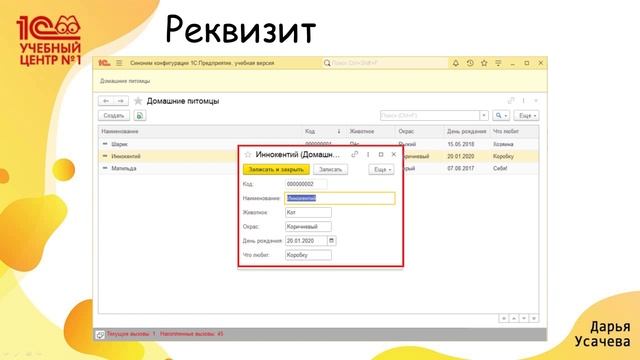640x360 pixels.
Task: Maximize the Иннокентий dialog
Action: point(381,154)
